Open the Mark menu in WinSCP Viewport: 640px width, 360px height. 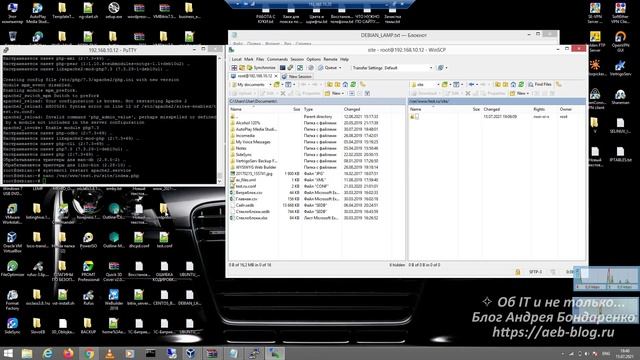coord(249,60)
